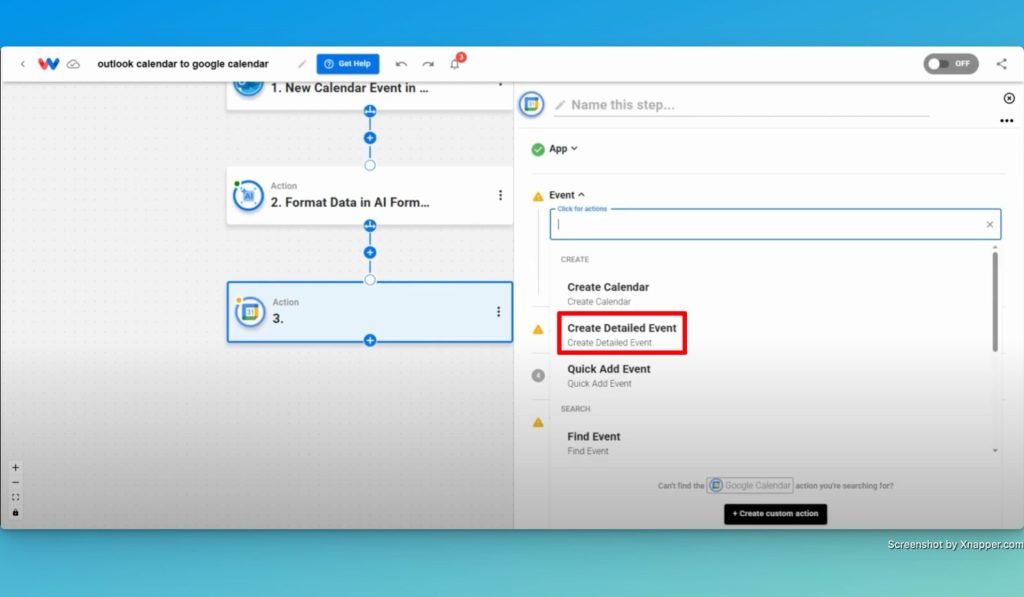Click the red and blue W logo
The height and width of the screenshot is (597, 1024).
[x=48, y=64]
